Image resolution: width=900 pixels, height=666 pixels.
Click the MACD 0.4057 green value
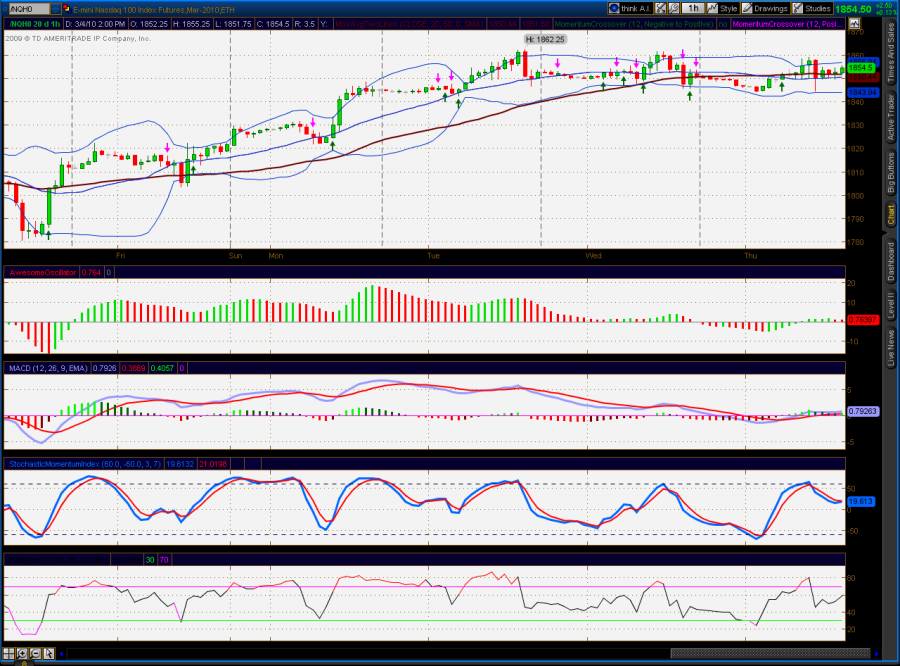(x=162, y=368)
